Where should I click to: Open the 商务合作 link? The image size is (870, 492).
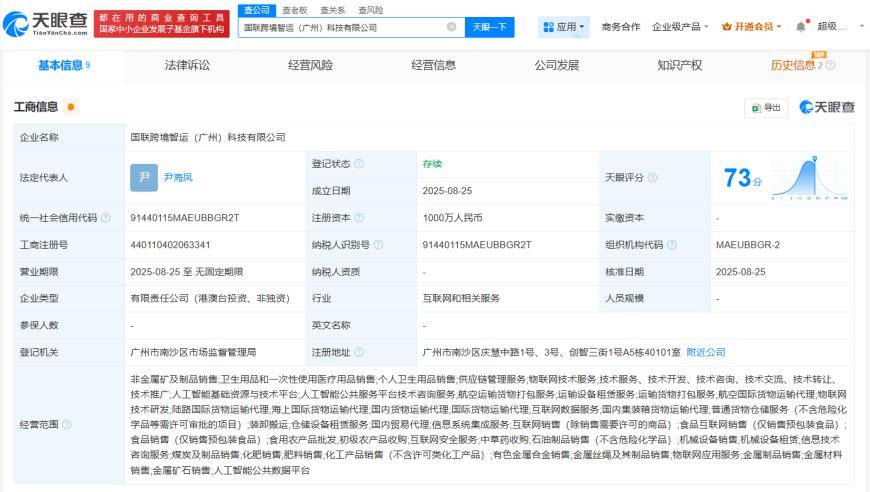click(x=620, y=27)
